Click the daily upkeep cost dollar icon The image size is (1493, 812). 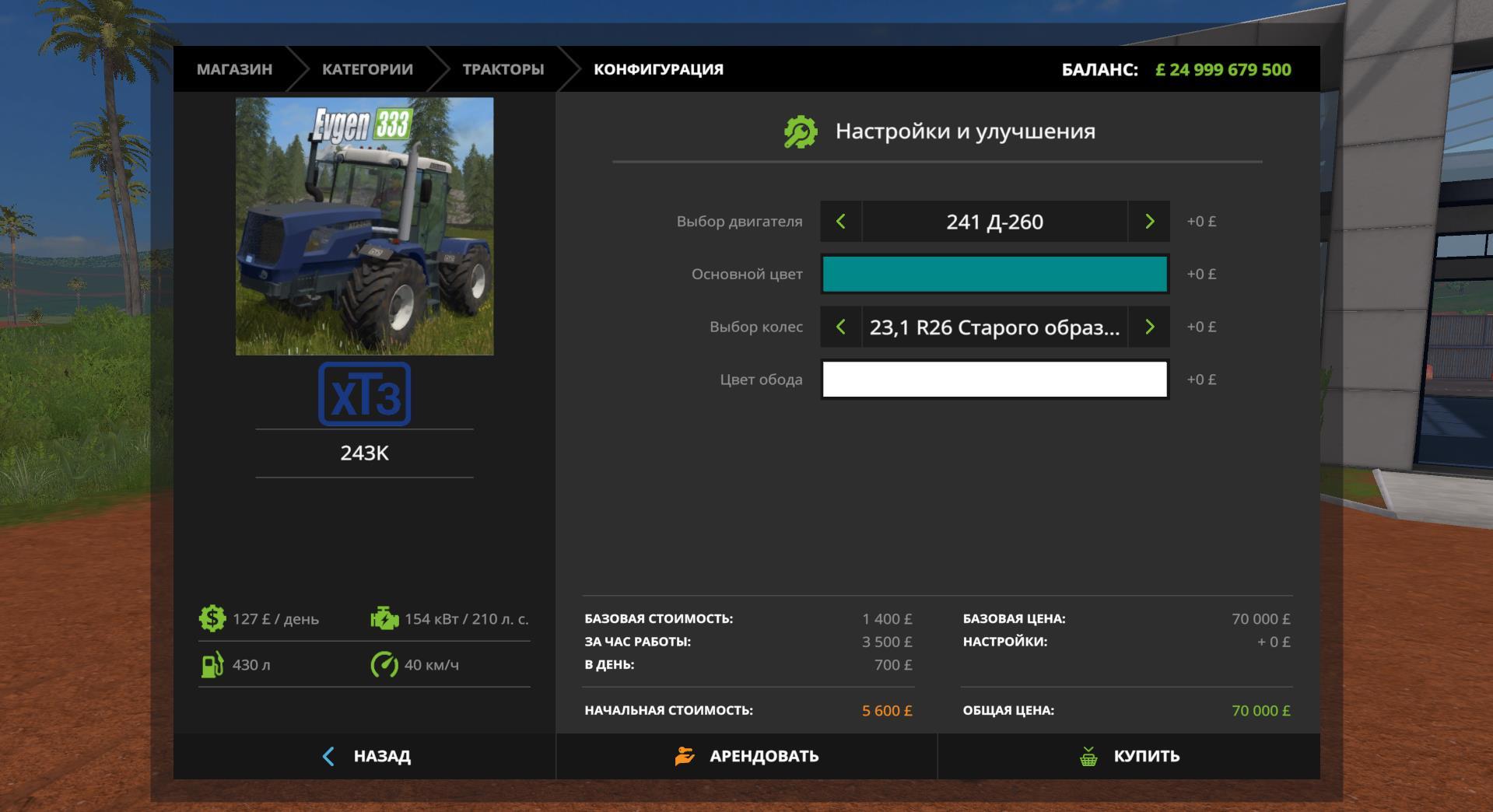[x=212, y=619]
